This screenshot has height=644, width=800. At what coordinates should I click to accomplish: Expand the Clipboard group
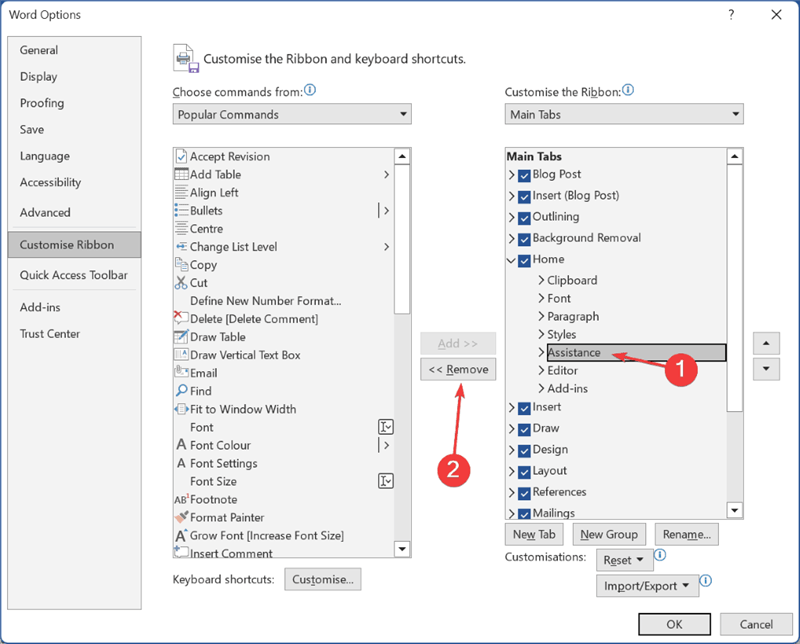pos(541,280)
